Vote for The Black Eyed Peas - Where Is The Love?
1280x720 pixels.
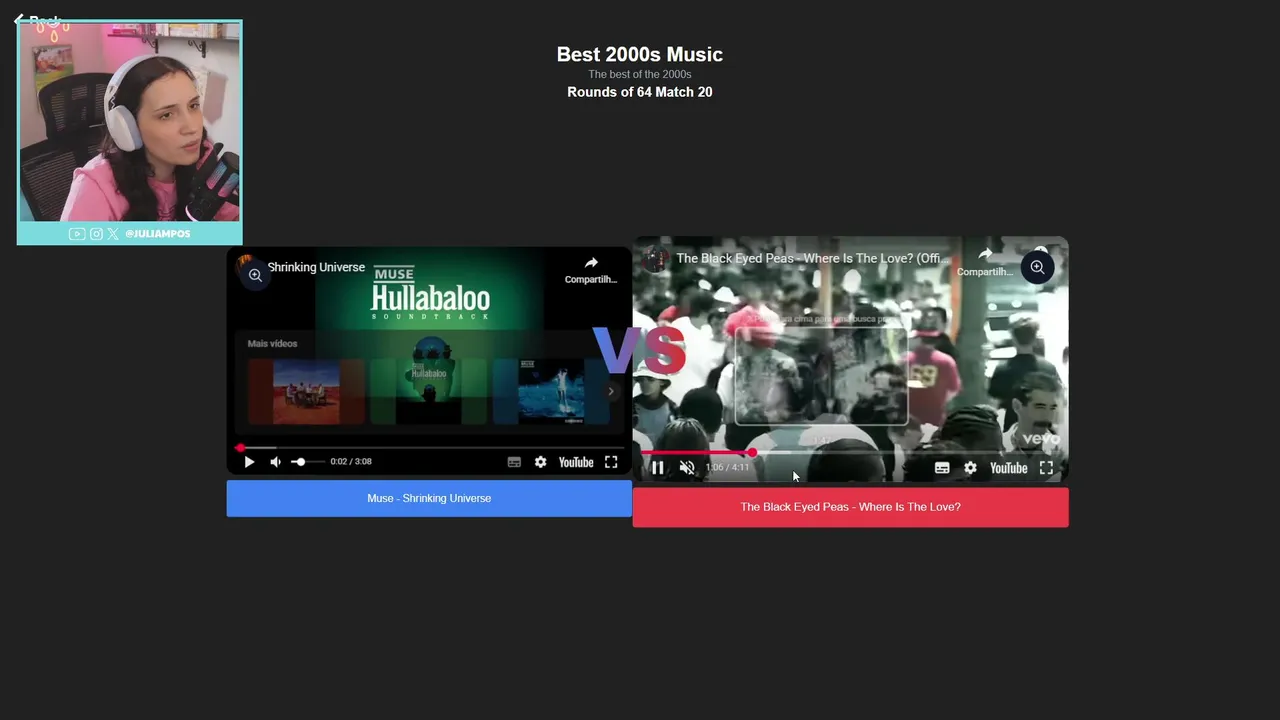point(850,507)
